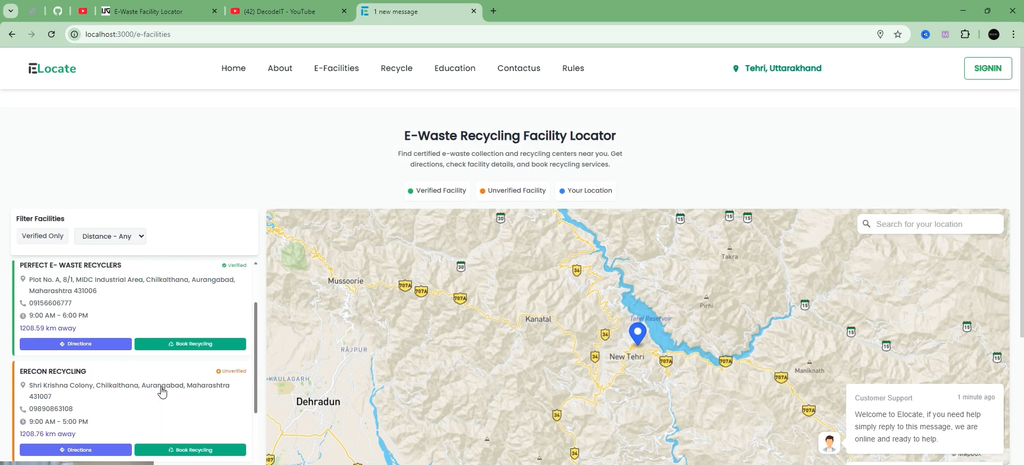Click the Dehradun label on the map
The height and width of the screenshot is (465, 1024).
tap(318, 402)
